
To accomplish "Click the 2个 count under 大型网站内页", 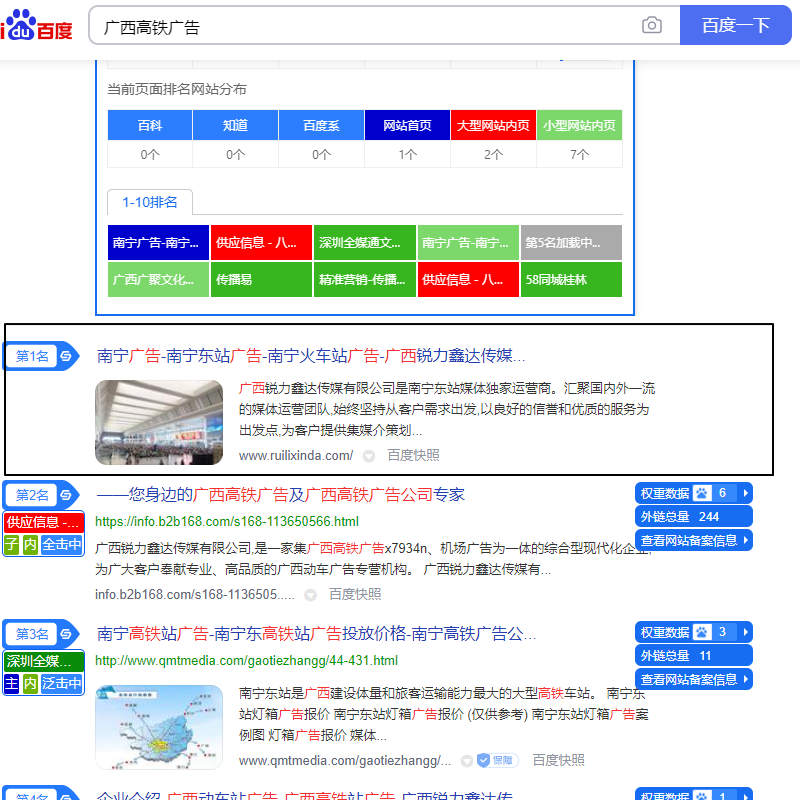I will click(493, 154).
